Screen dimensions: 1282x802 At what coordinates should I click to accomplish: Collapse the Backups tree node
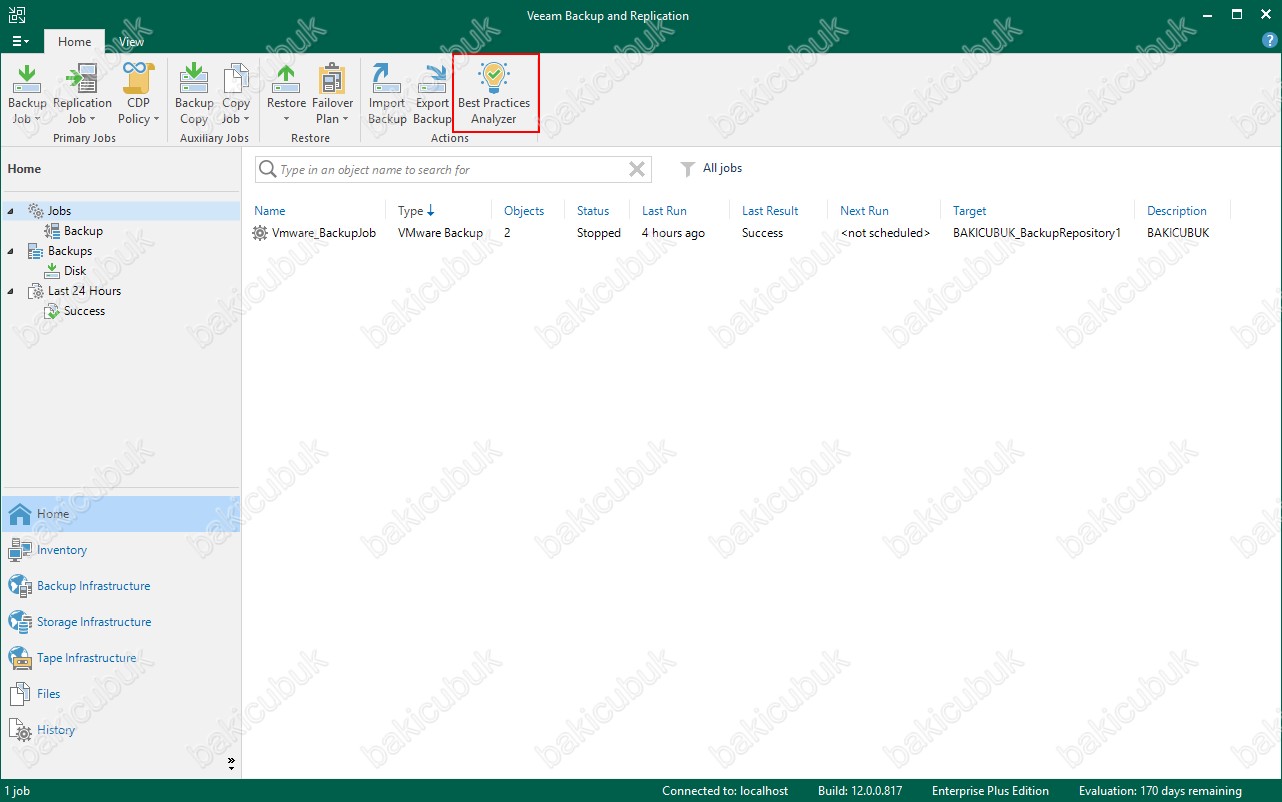tap(11, 251)
